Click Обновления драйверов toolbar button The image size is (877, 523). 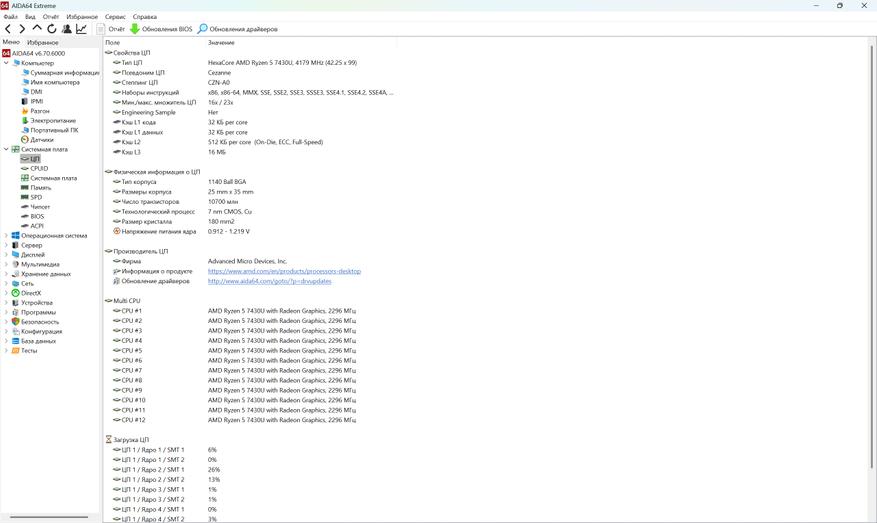click(x=238, y=29)
